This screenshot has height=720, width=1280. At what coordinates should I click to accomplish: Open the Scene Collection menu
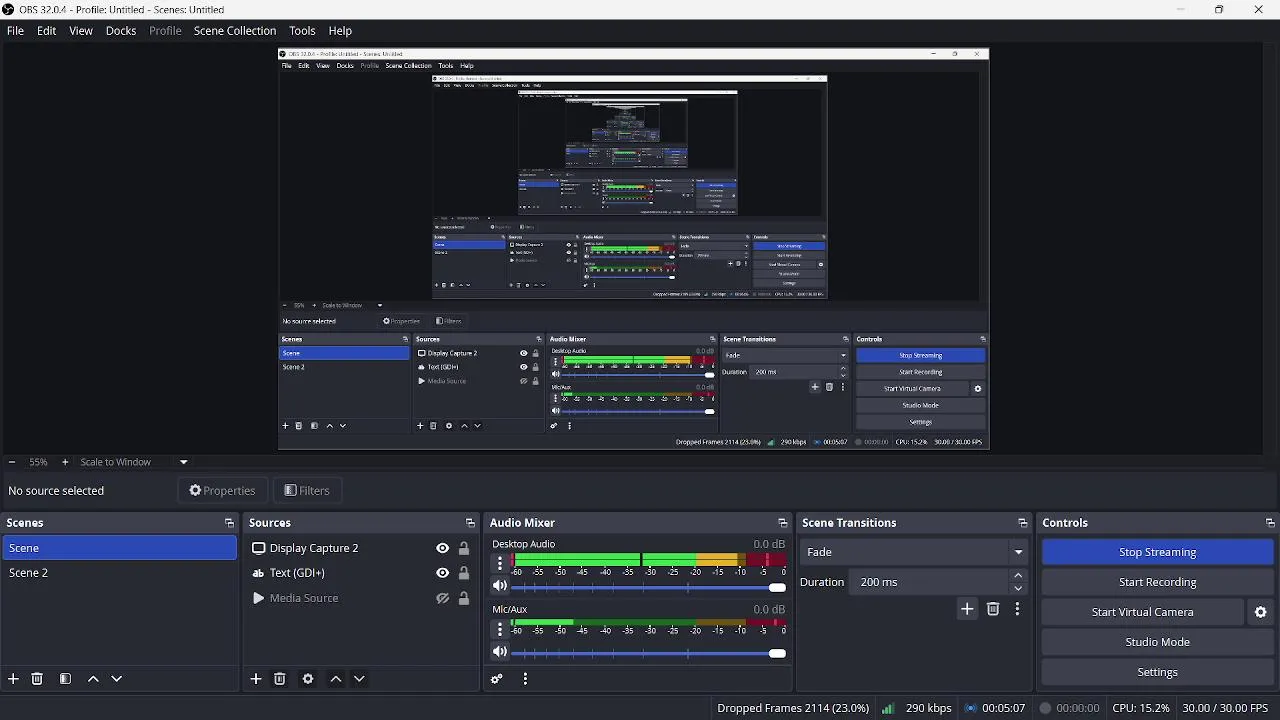point(235,31)
